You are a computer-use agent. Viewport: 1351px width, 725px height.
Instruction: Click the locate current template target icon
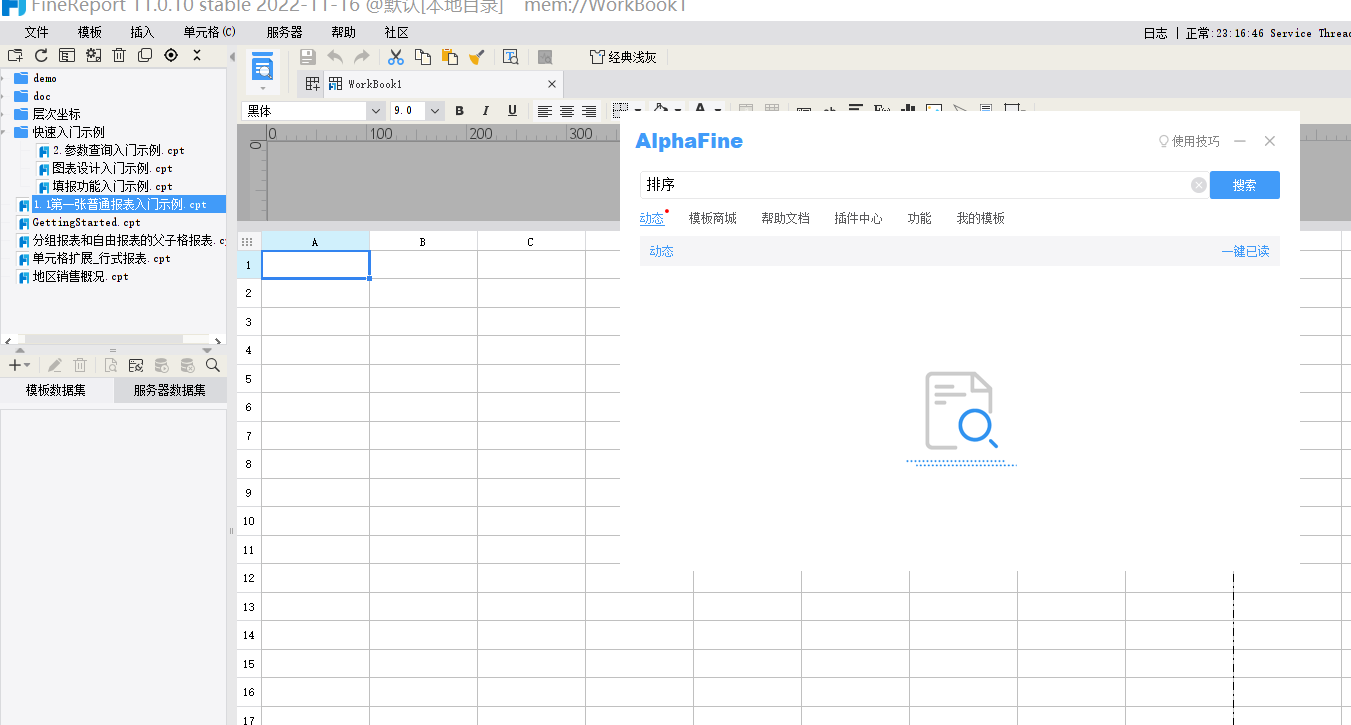click(171, 56)
